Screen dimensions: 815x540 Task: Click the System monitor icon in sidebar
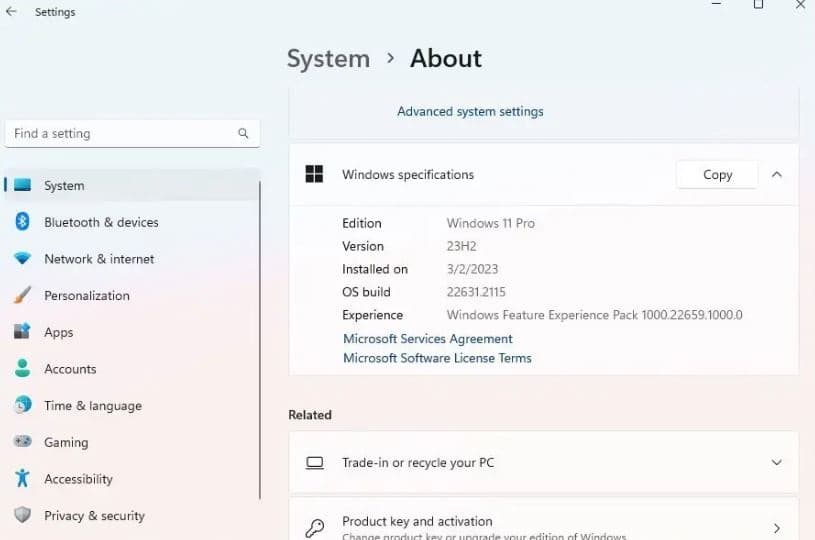[x=23, y=186]
